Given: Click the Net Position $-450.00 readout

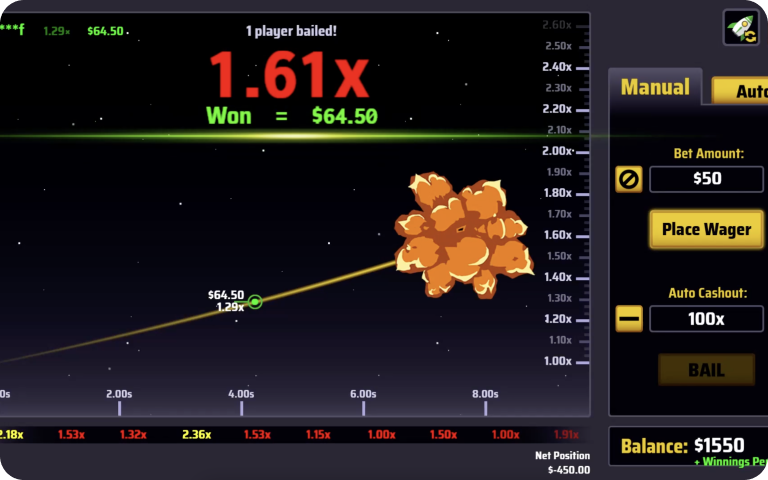Looking at the screenshot, I should pos(562,462).
